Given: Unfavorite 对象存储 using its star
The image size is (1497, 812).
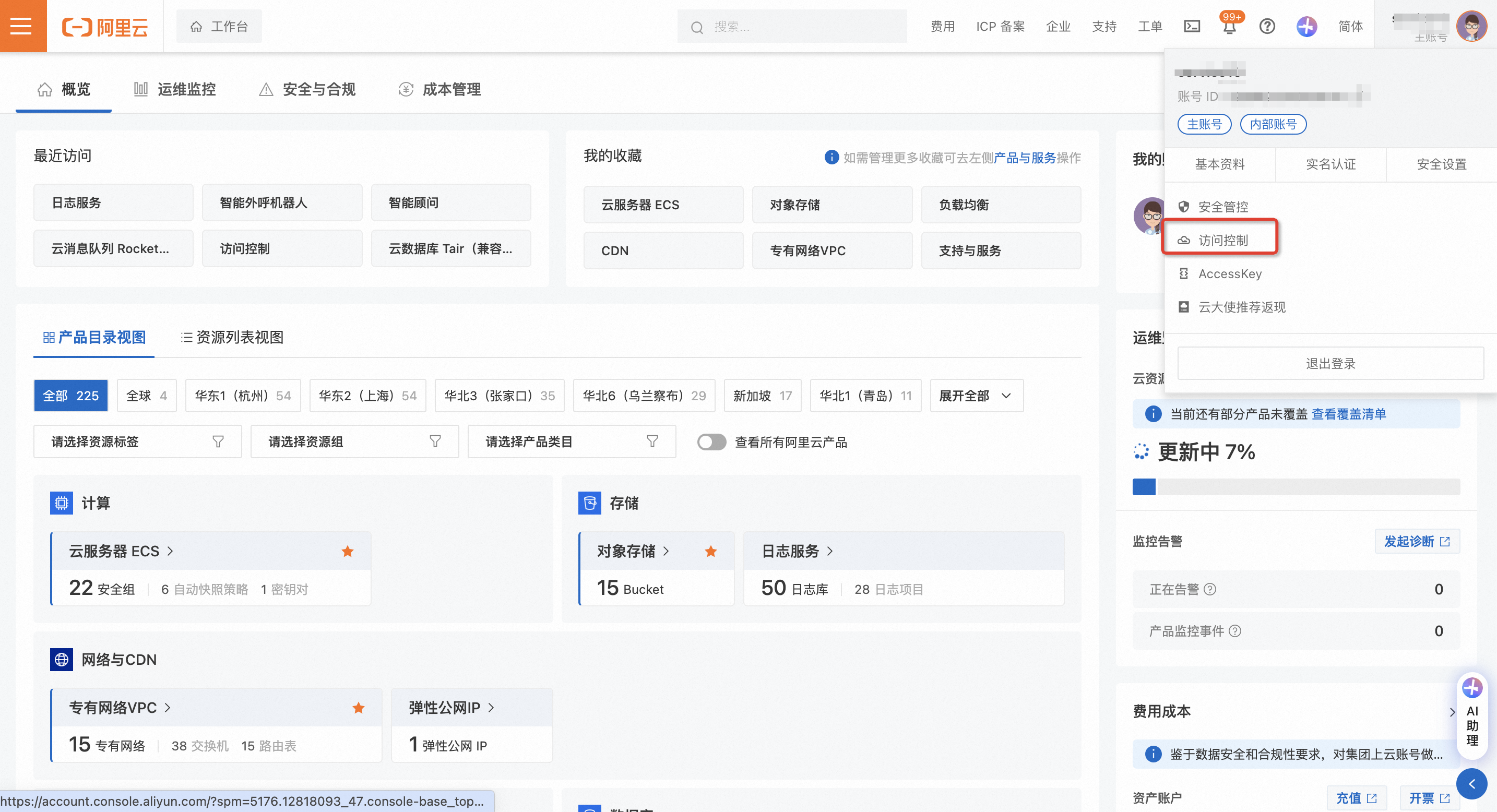Looking at the screenshot, I should click(711, 551).
